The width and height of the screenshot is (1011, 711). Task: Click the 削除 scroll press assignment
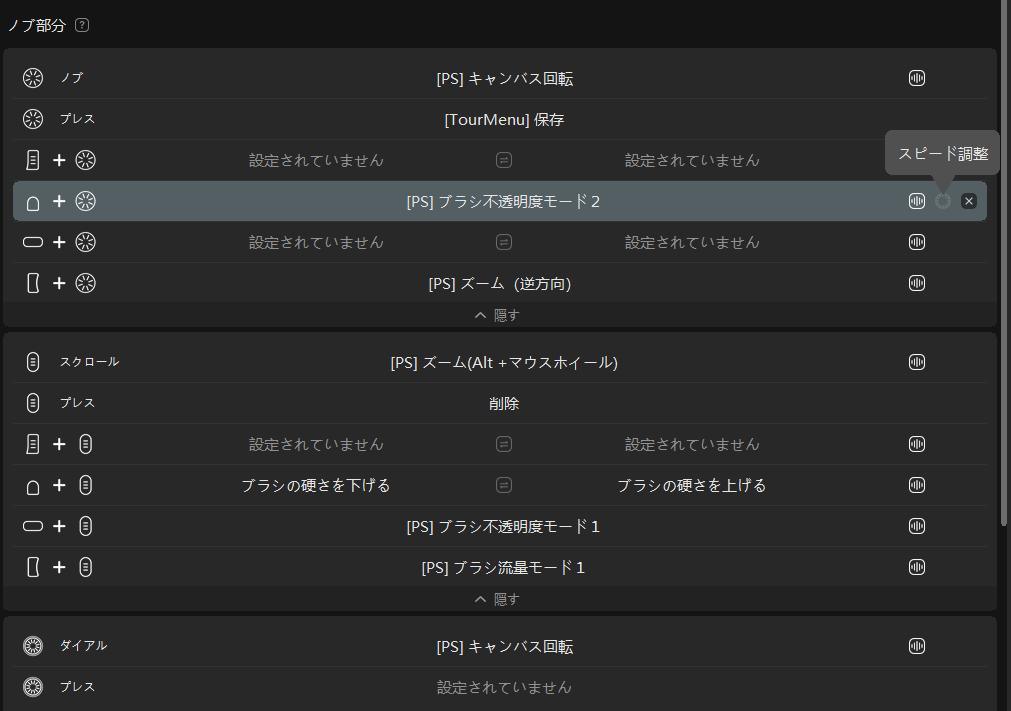click(504, 403)
